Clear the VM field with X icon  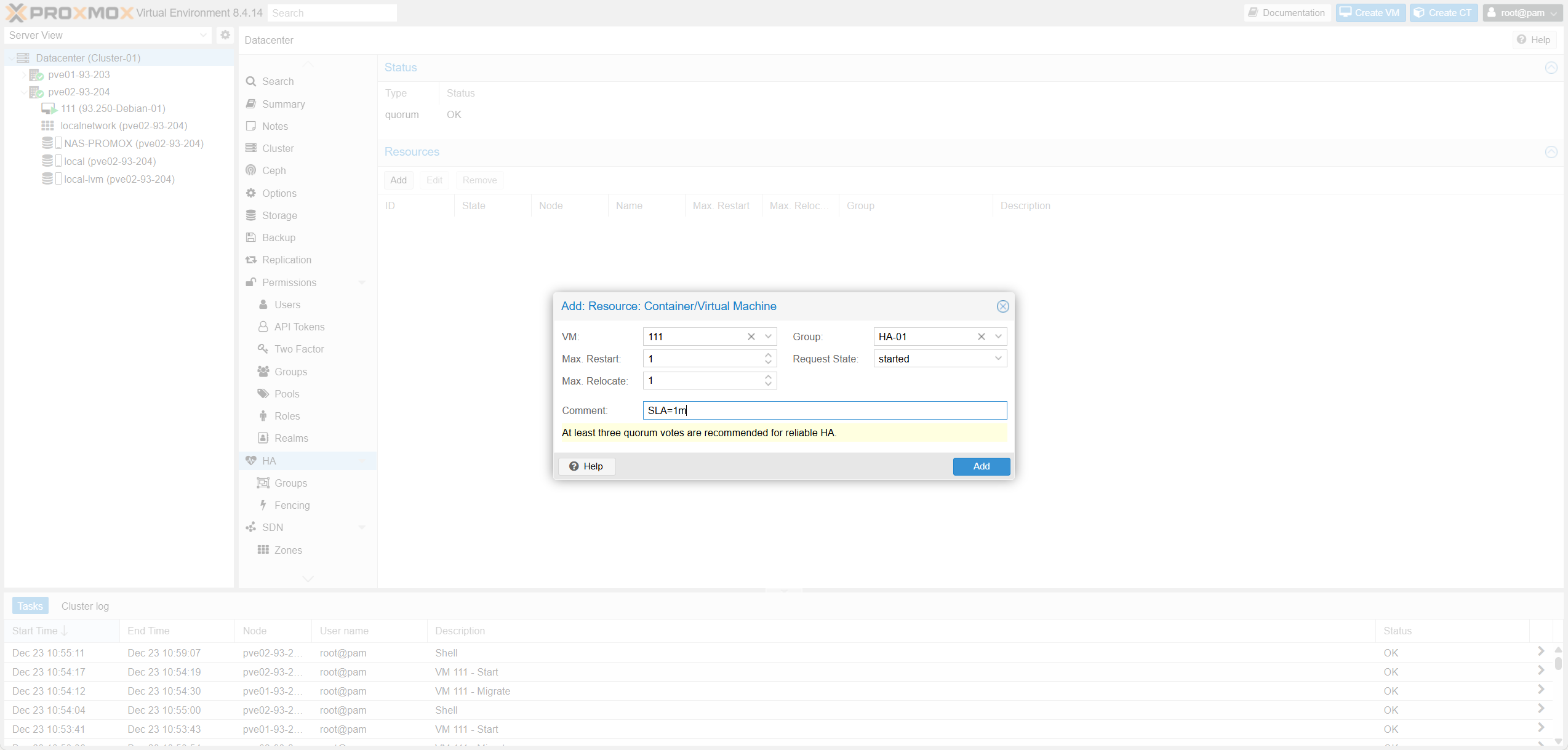(751, 337)
